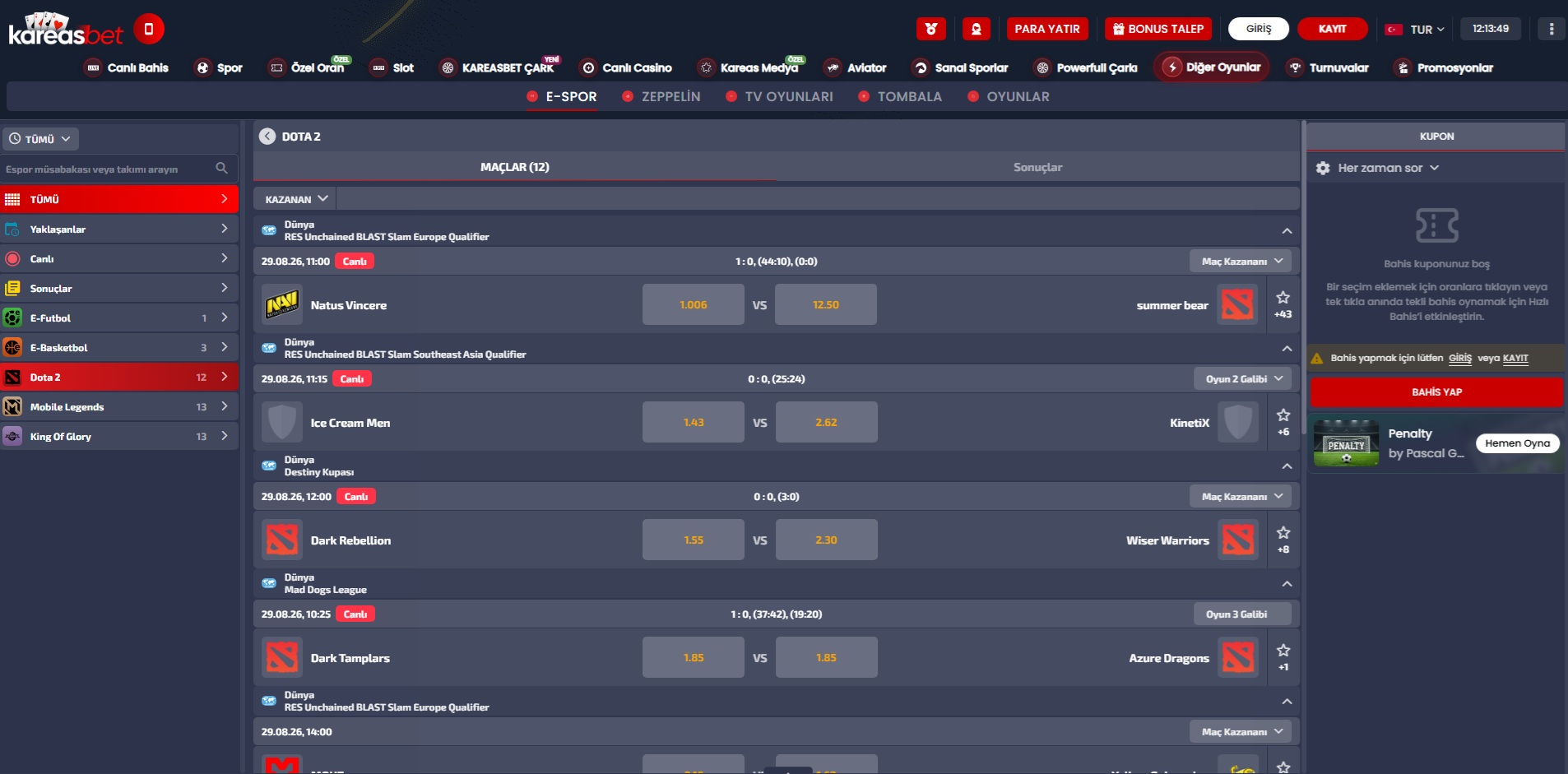Focus the esport match search field

tap(119, 169)
